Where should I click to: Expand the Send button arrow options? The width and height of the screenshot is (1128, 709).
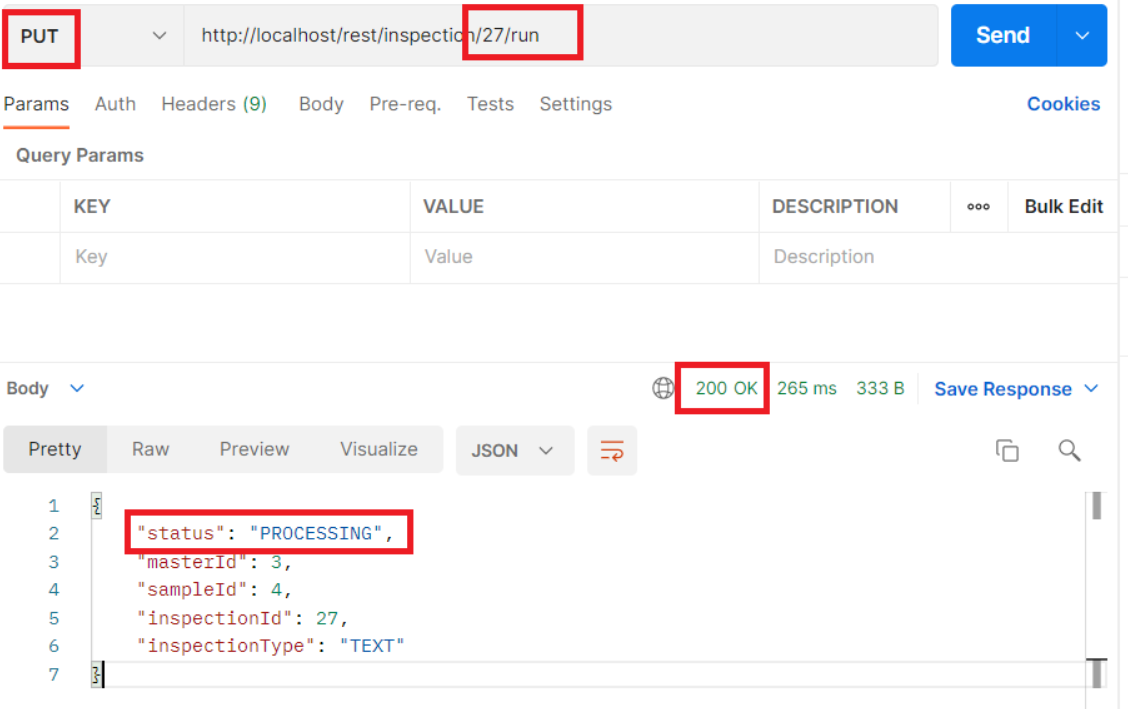1082,36
